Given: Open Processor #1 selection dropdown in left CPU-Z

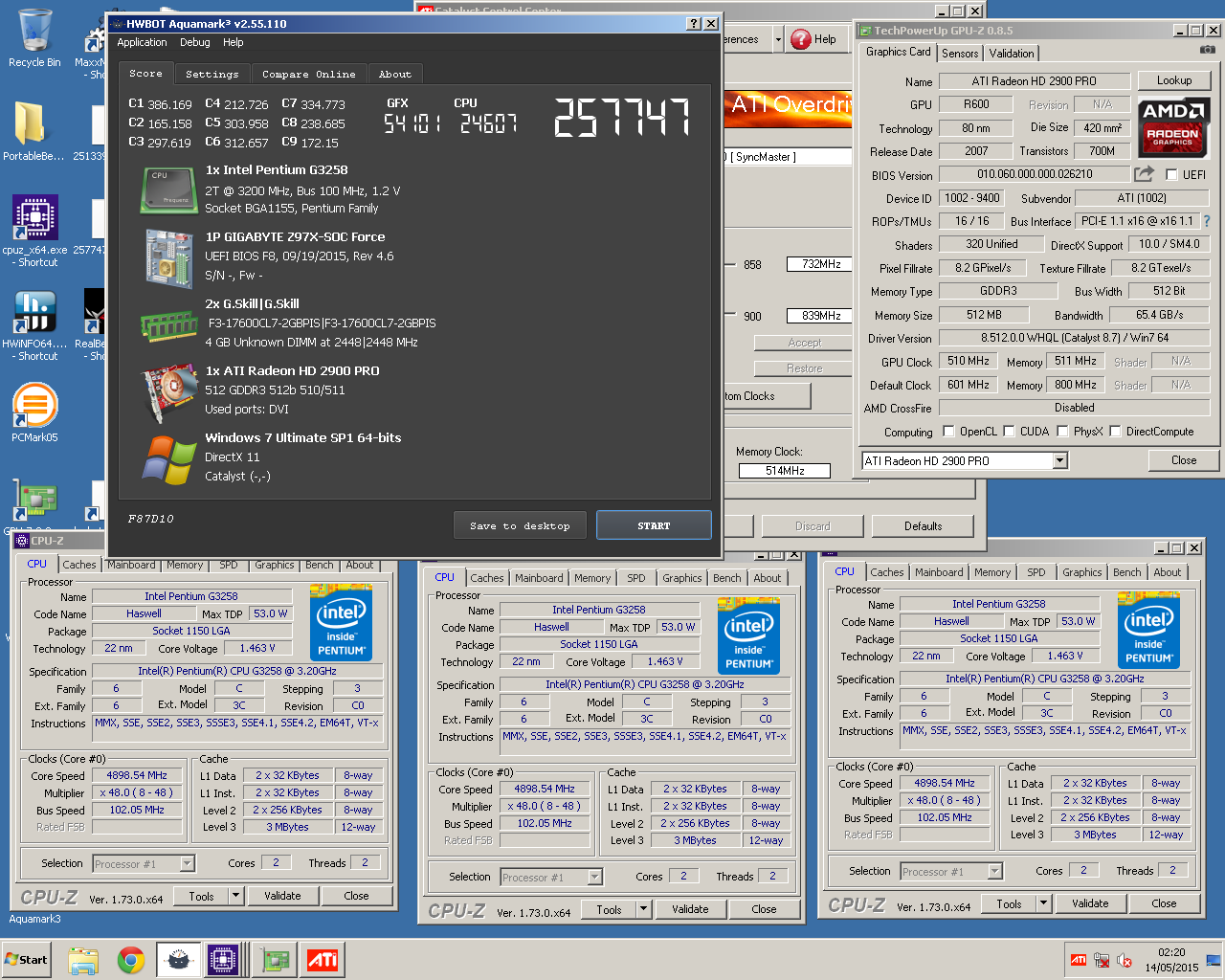Looking at the screenshot, I should tap(187, 863).
